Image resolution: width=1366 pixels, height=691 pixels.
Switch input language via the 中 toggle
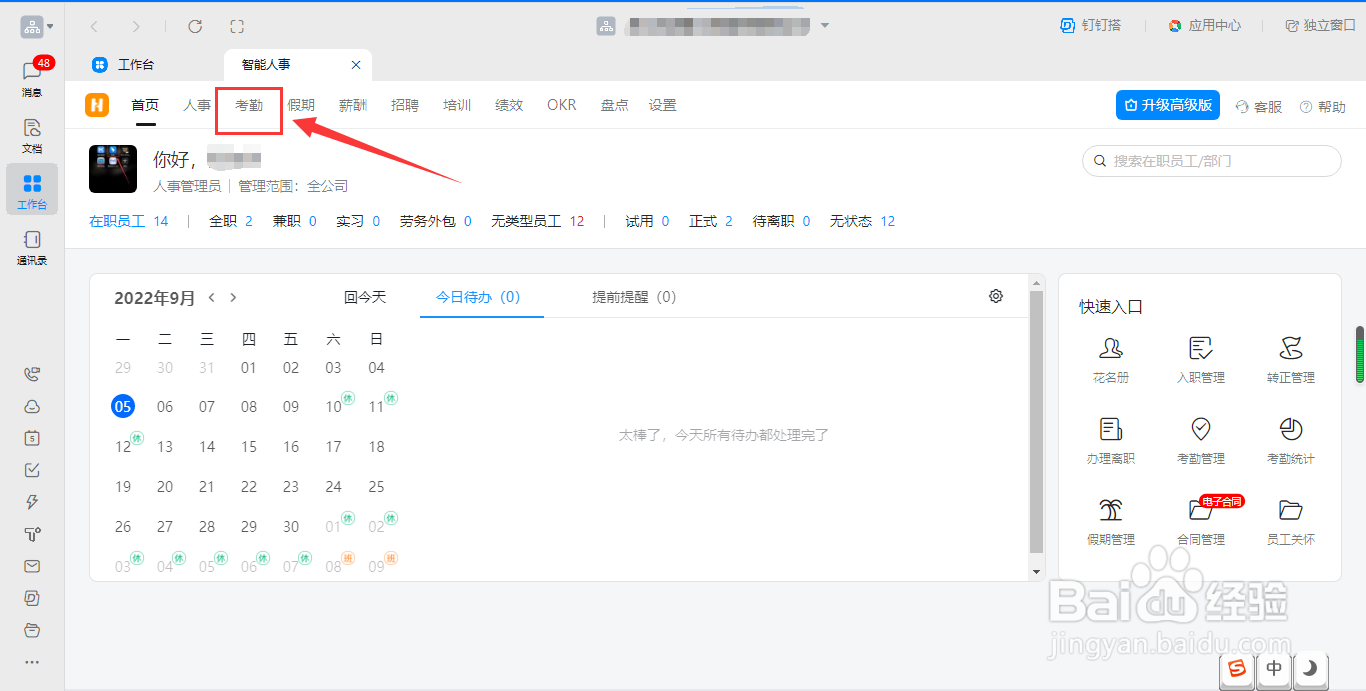click(x=1274, y=669)
